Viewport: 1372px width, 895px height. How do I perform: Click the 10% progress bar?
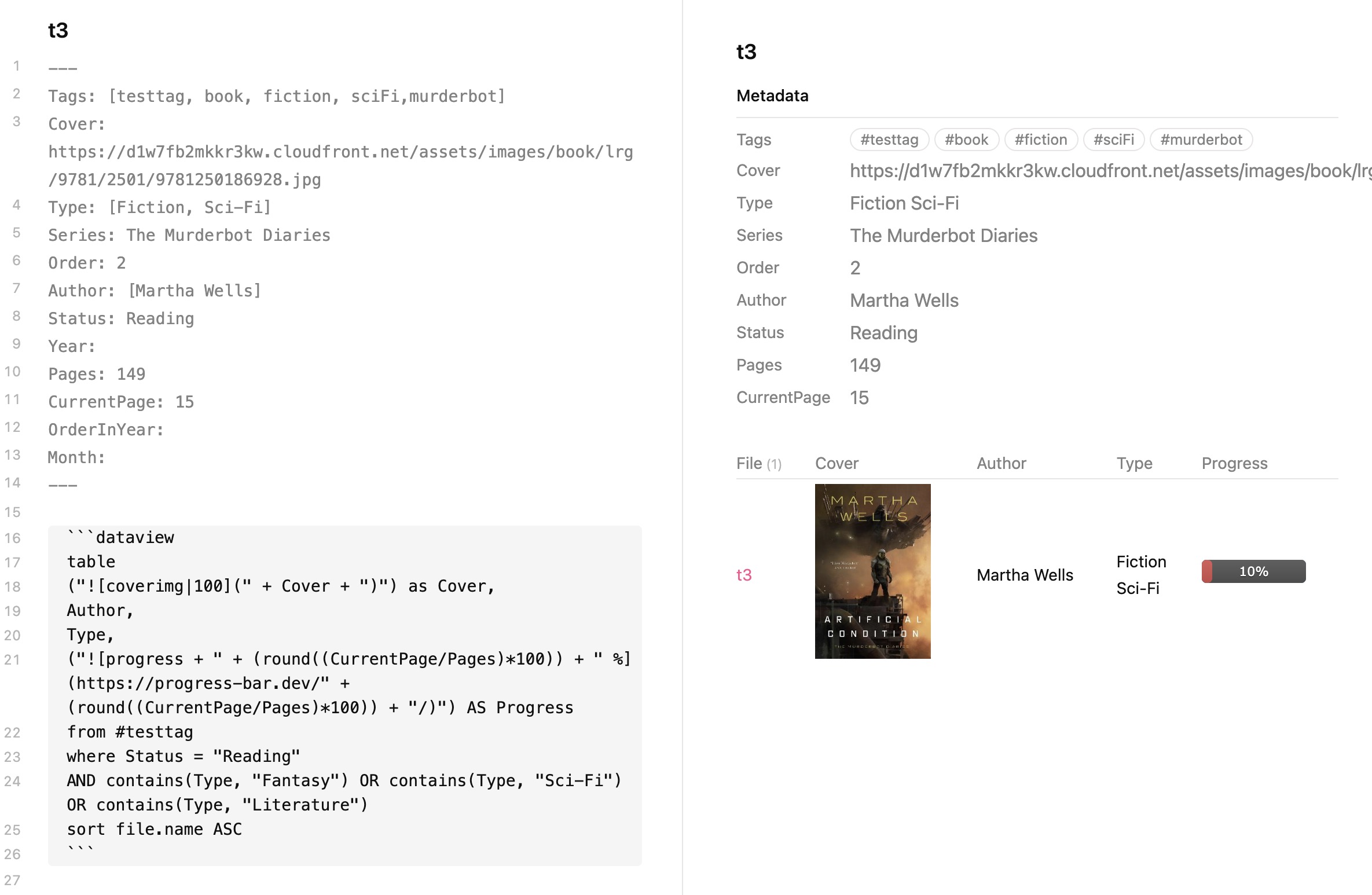[1253, 571]
